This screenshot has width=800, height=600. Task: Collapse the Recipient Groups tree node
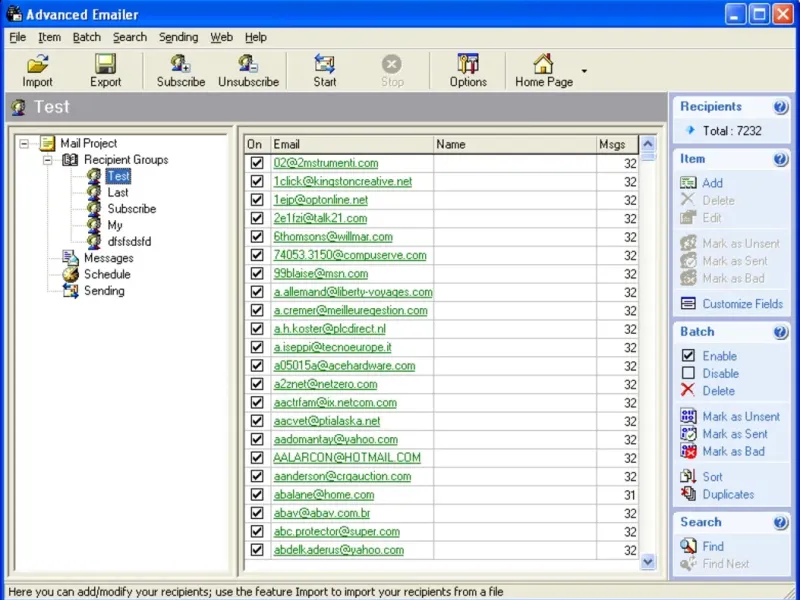pyautogui.click(x=47, y=160)
